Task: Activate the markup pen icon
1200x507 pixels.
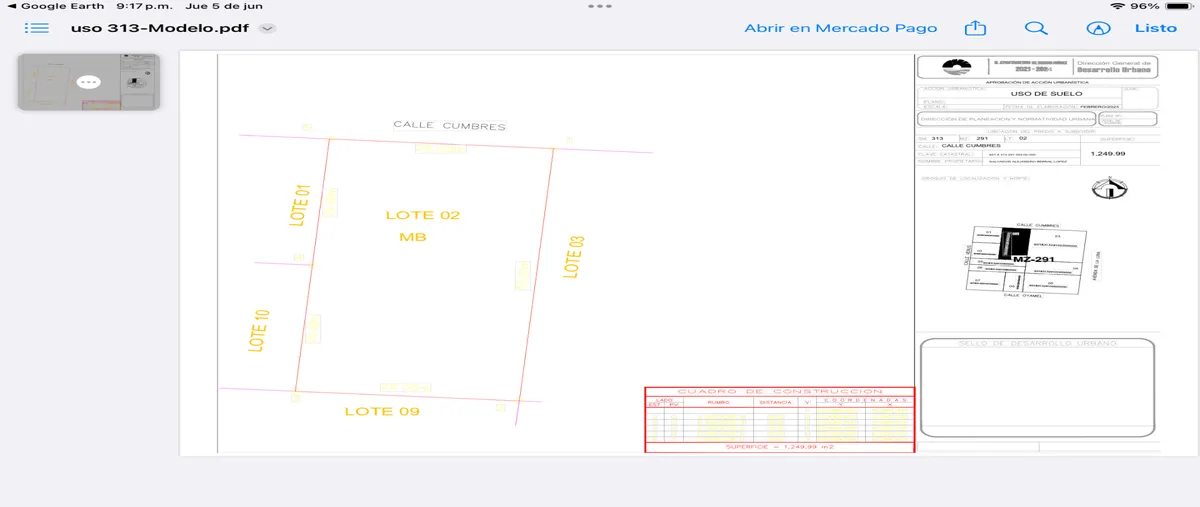Action: [x=1099, y=29]
